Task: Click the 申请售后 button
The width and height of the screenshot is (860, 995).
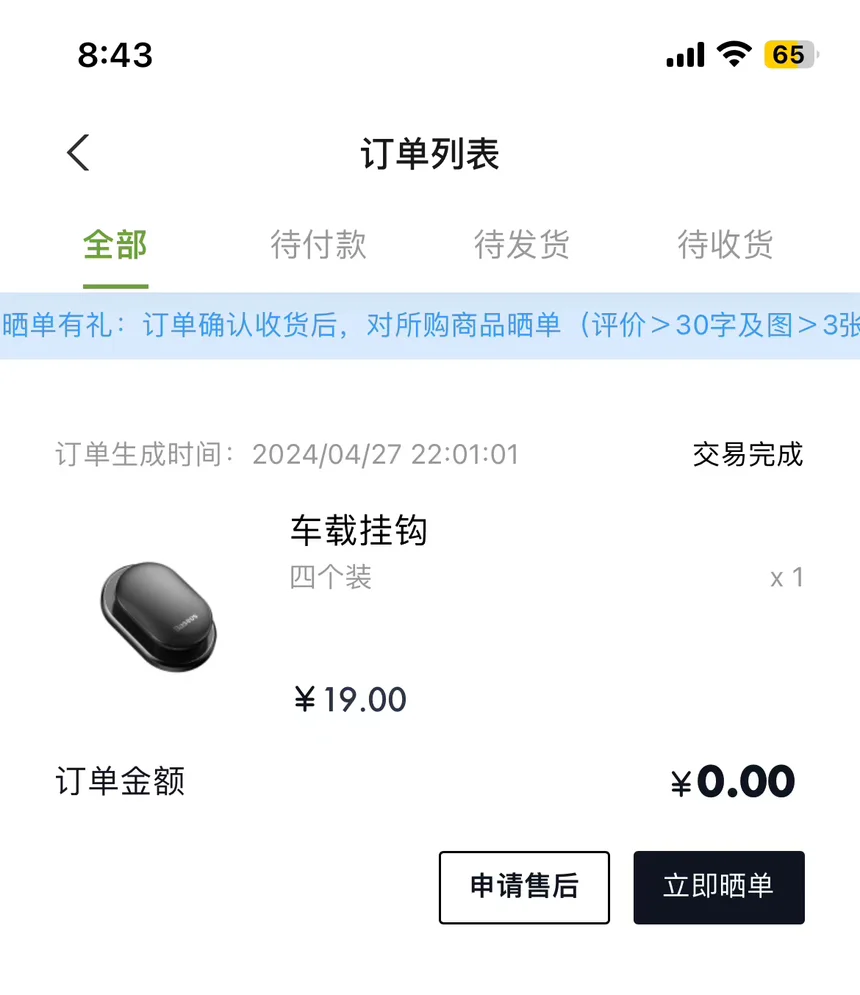Action: coord(524,887)
